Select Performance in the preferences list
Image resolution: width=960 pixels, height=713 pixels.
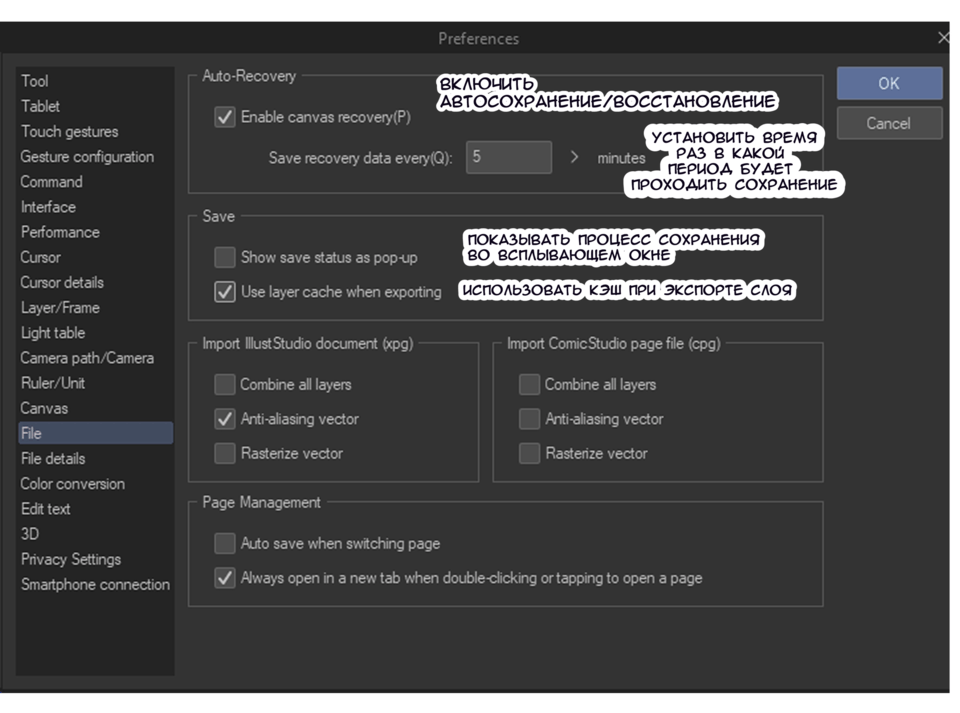point(60,232)
